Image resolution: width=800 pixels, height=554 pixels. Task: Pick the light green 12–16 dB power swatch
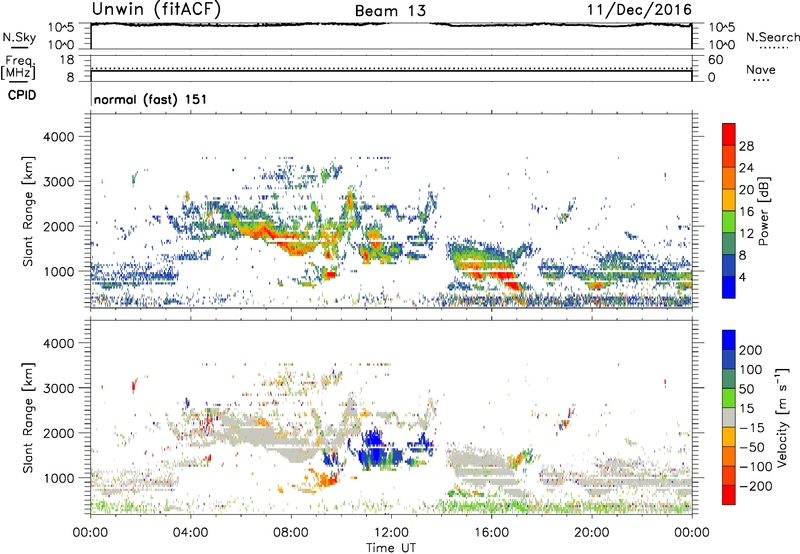[x=729, y=222]
